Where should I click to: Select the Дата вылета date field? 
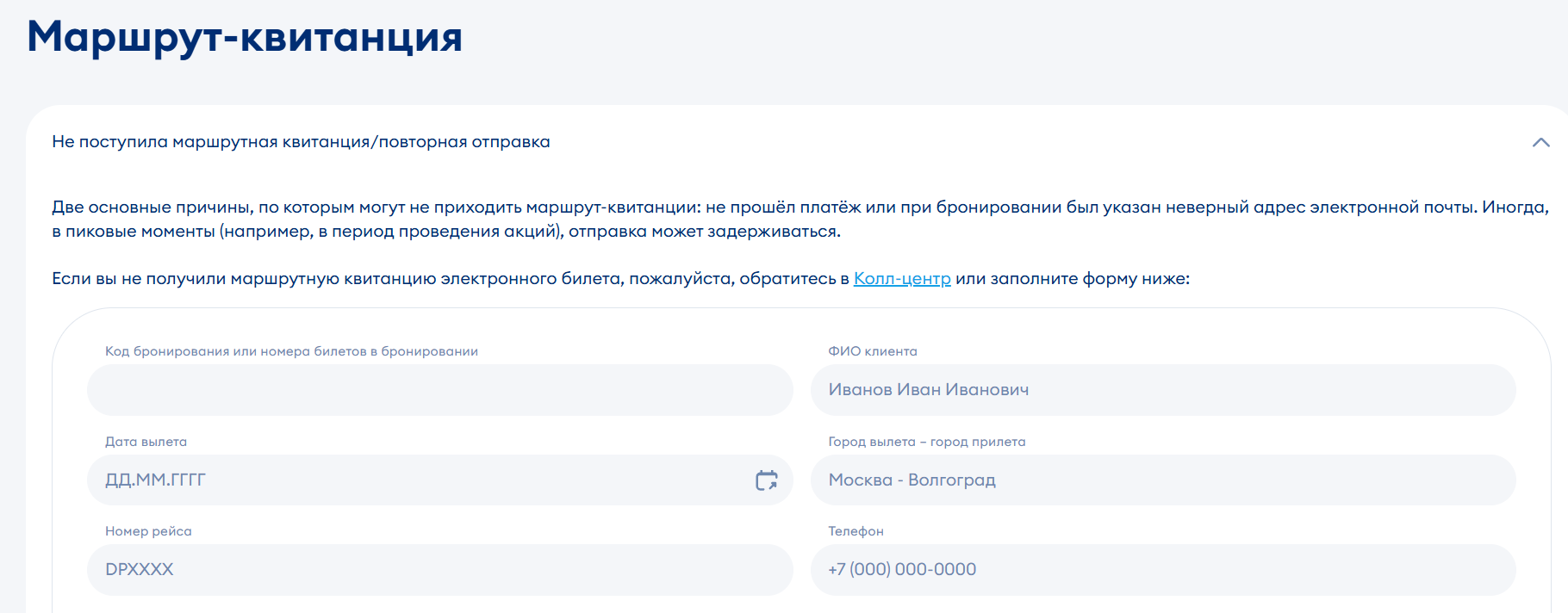point(414,480)
